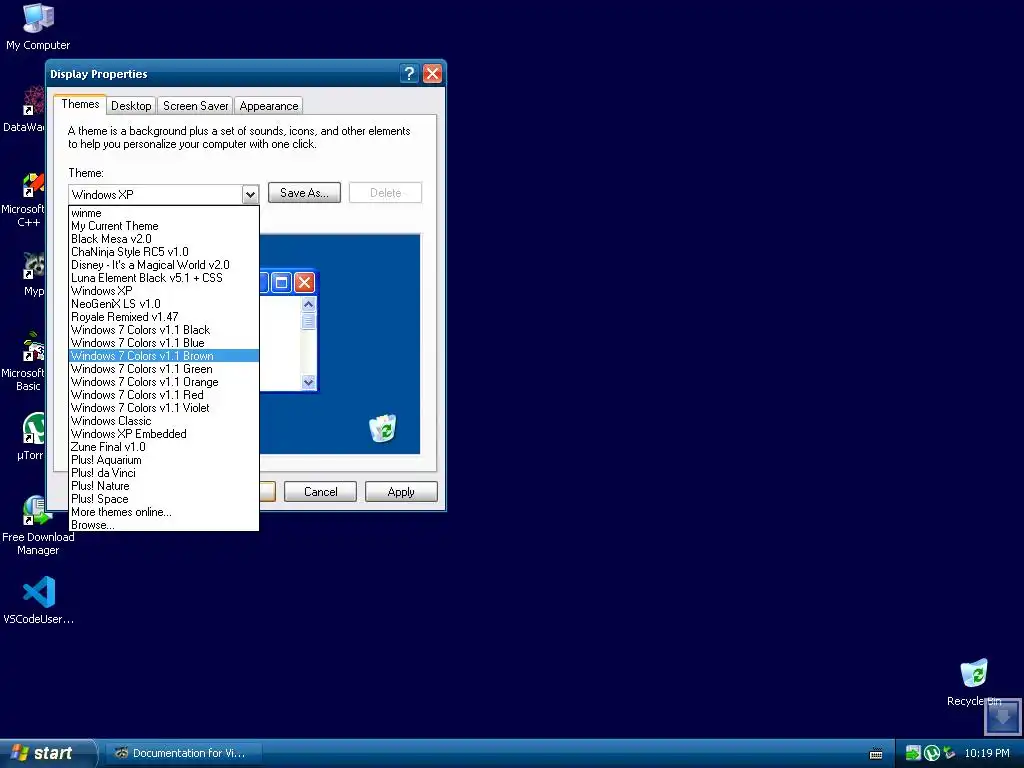Open the VSCodeUser desktop shortcut

(39, 600)
